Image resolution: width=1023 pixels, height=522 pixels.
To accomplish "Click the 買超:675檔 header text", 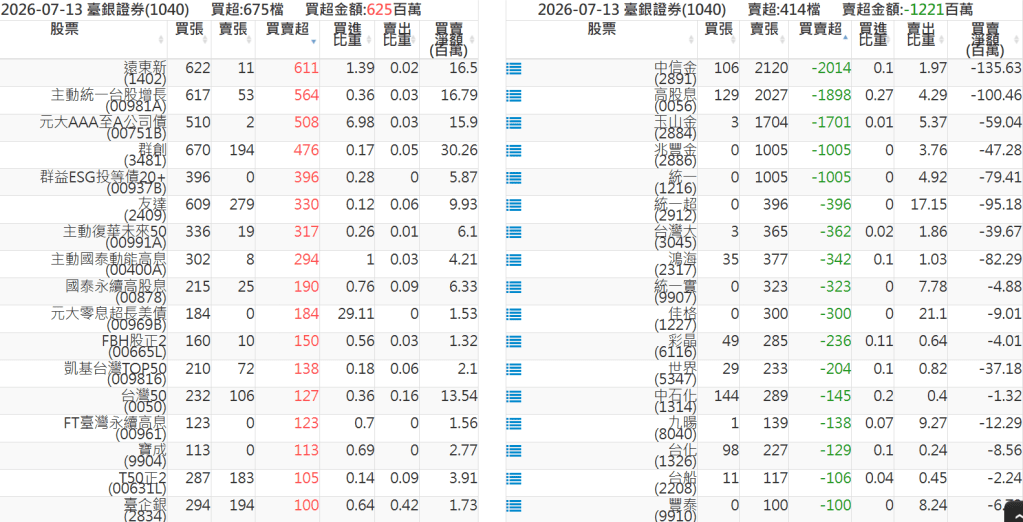I will pyautogui.click(x=248, y=10).
